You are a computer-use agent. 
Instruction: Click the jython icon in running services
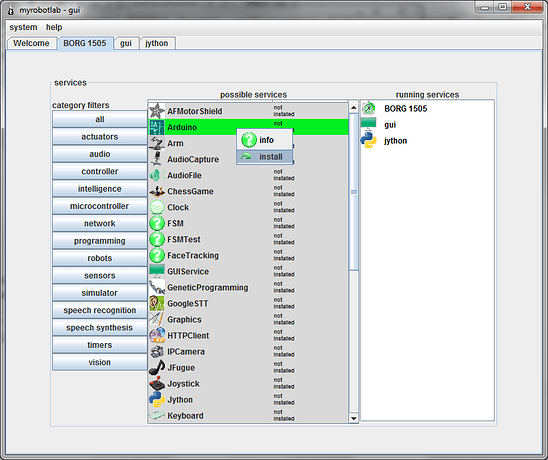[368, 141]
